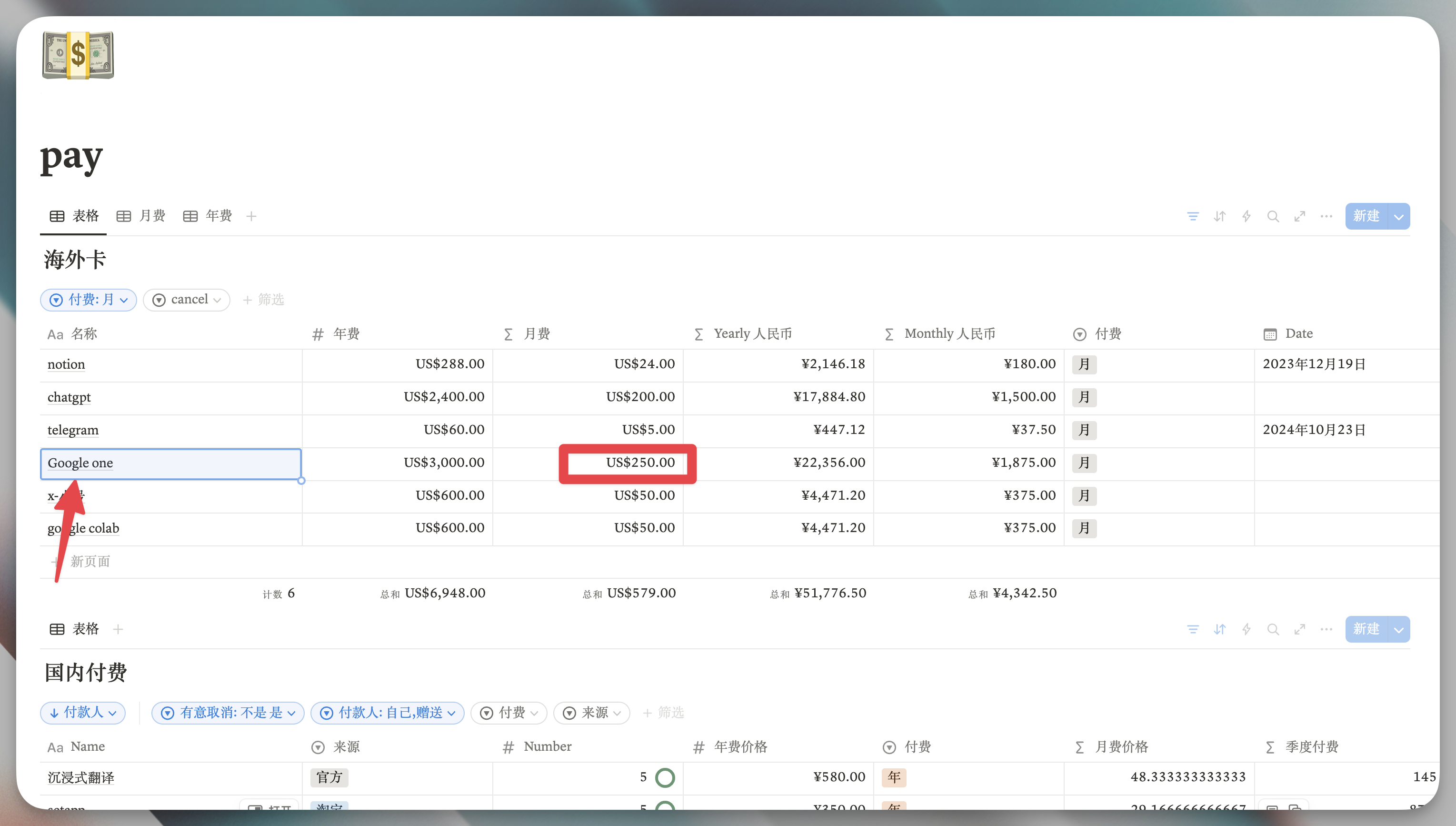Click the date 2023年12月19日
1456x826 pixels.
tap(1314, 364)
